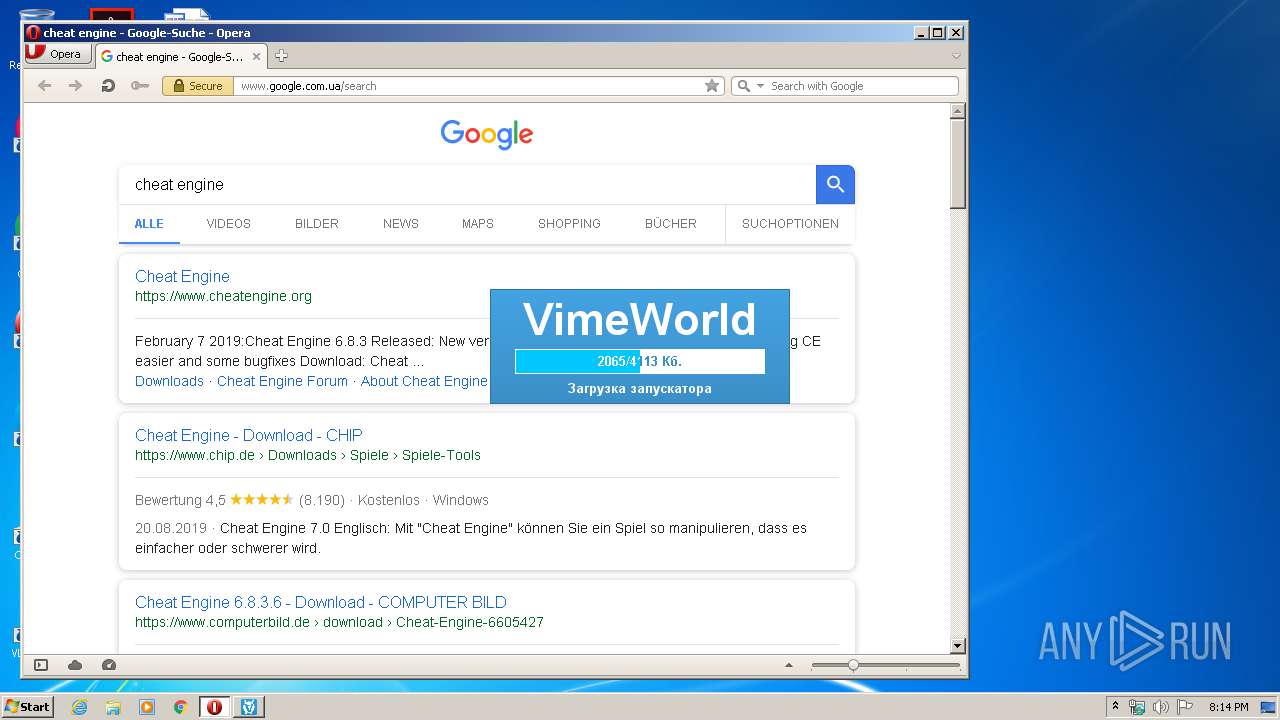Switch to the BÜCHER tab

click(671, 224)
